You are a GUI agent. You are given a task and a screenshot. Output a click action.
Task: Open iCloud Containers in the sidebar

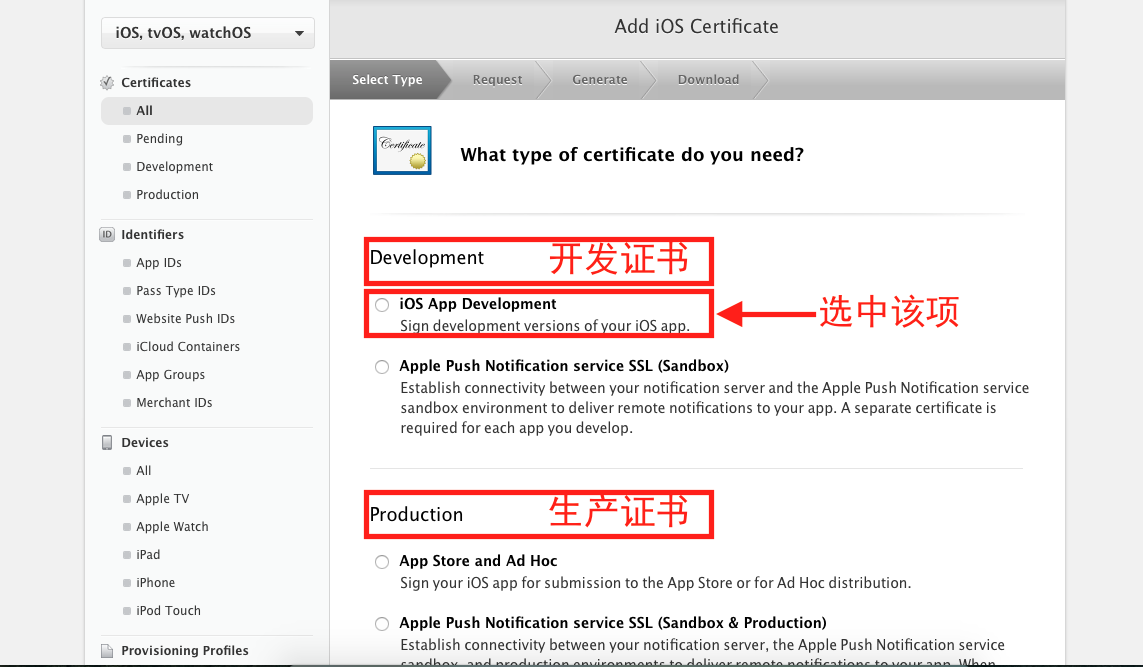(188, 347)
